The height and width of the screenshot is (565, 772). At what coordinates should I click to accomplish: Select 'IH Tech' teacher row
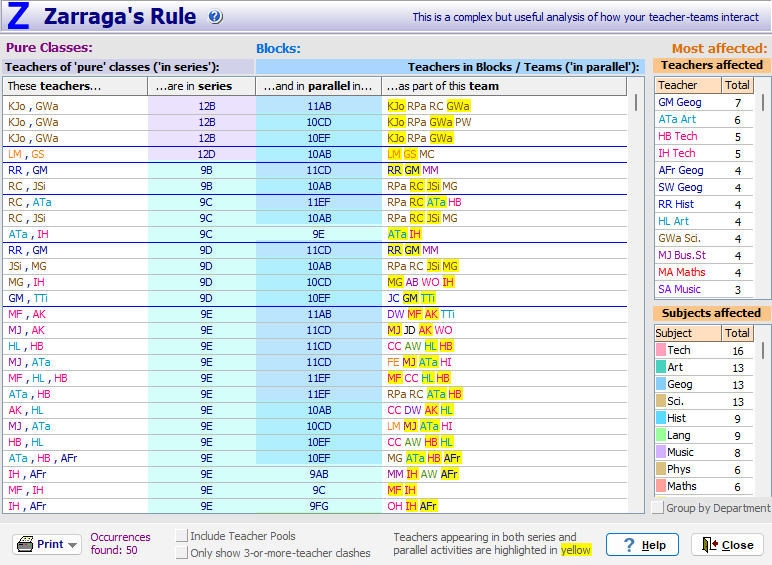point(704,153)
